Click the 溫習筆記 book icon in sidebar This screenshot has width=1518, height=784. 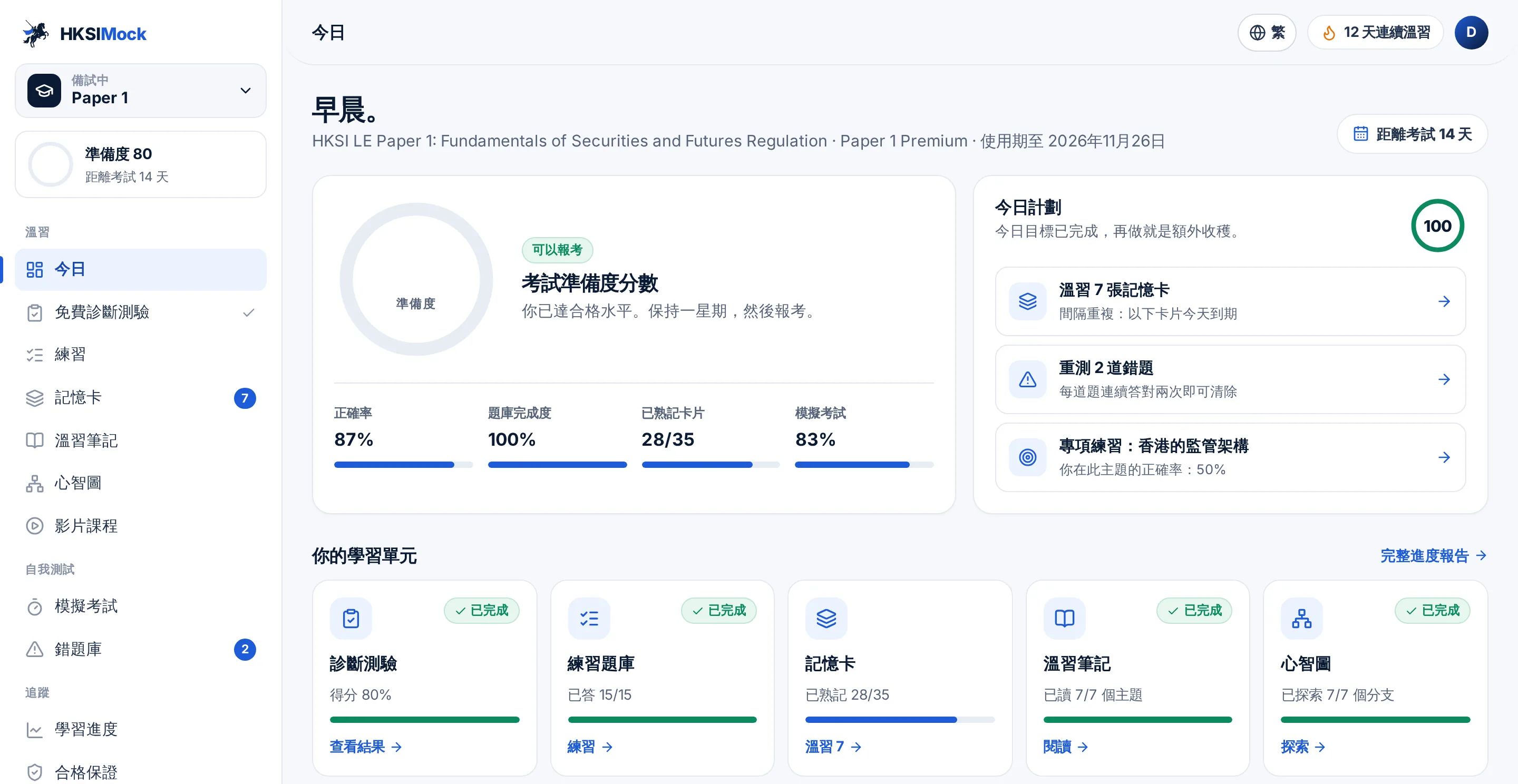(35, 440)
